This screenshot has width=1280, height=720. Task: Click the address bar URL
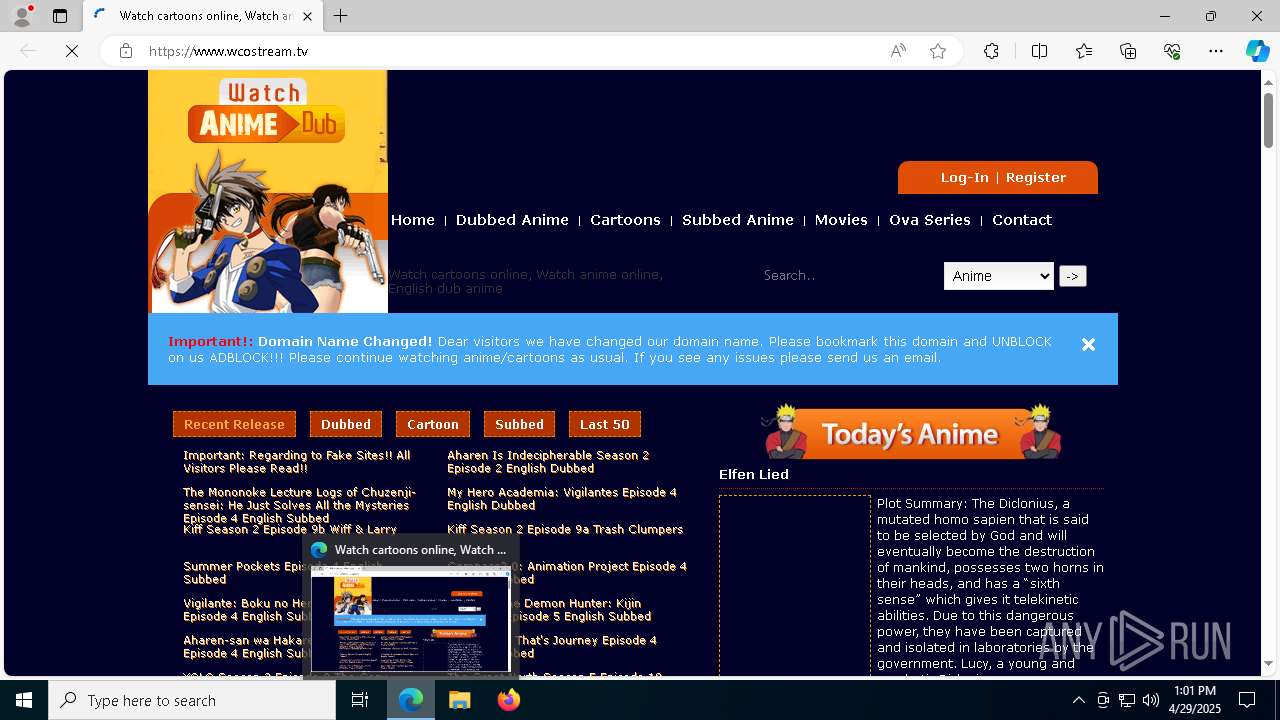pyautogui.click(x=228, y=51)
